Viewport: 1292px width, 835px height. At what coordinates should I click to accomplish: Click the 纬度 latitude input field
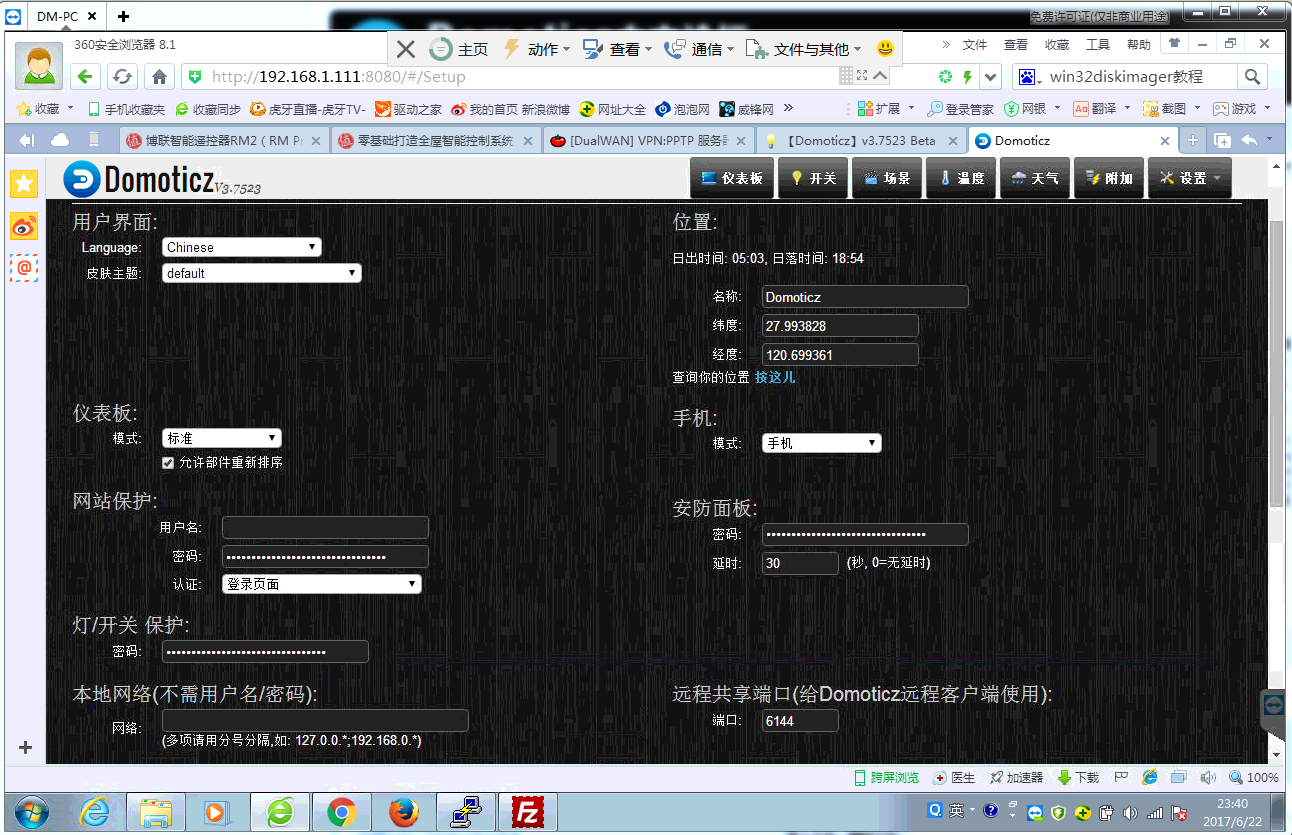[x=840, y=326]
